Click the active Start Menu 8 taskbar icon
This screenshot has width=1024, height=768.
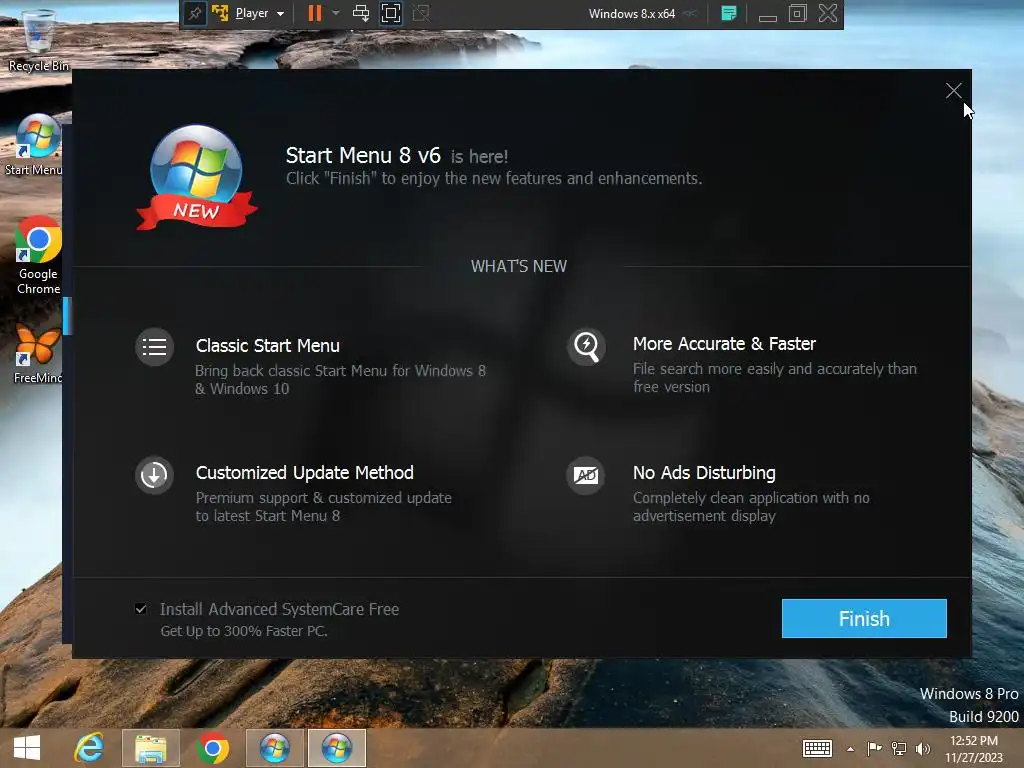(336, 748)
